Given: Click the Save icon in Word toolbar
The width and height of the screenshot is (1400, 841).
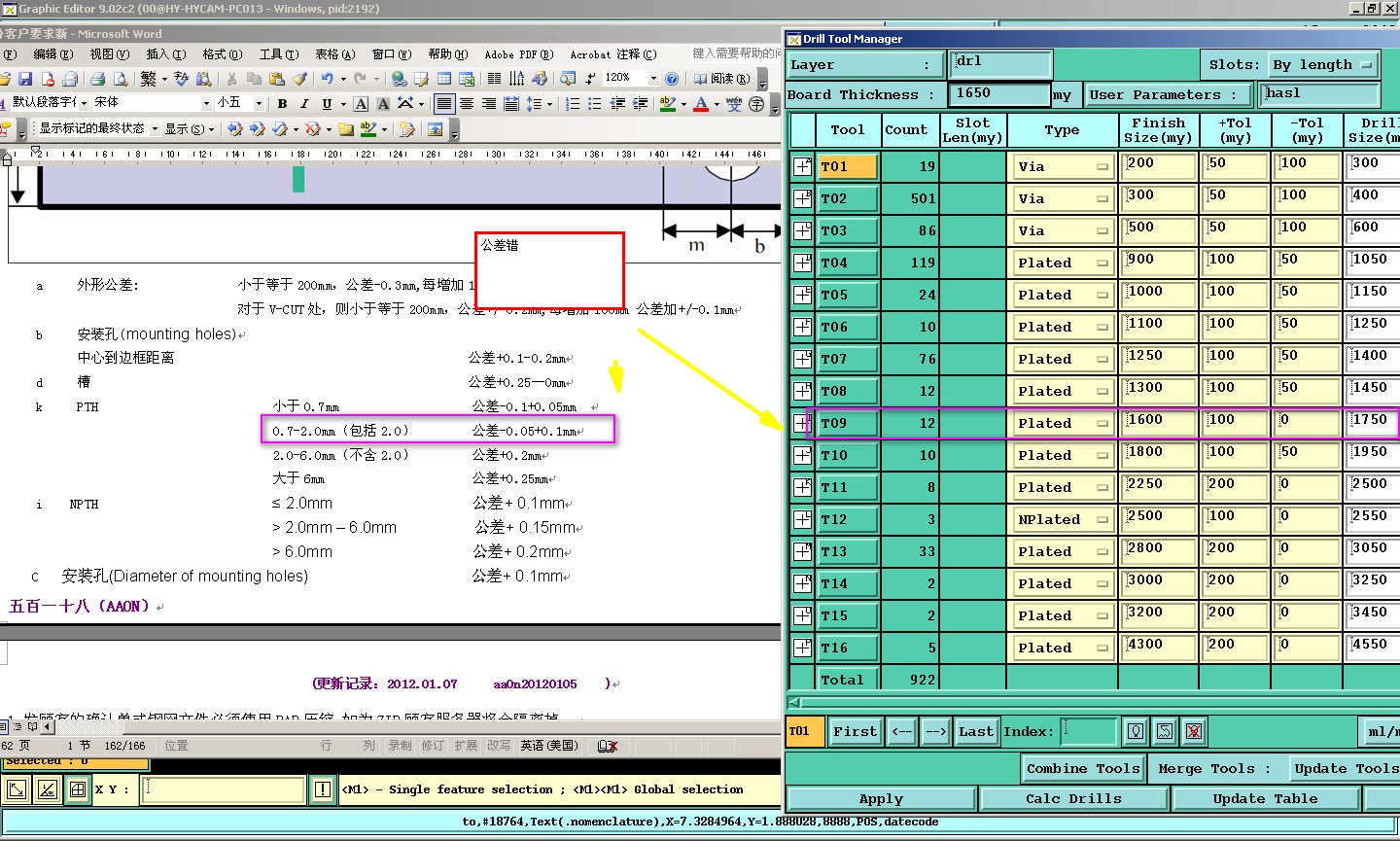Looking at the screenshot, I should pyautogui.click(x=25, y=79).
